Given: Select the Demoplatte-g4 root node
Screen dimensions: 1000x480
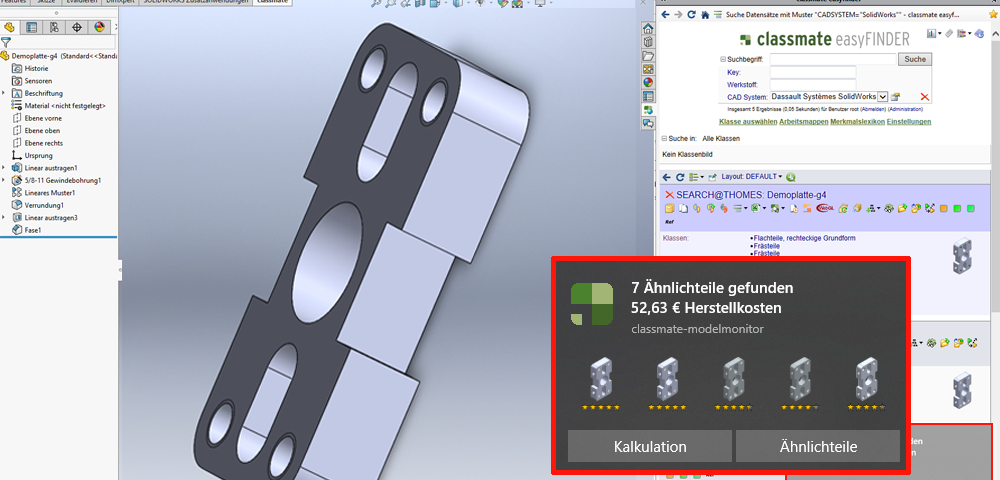Looking at the screenshot, I should click(x=59, y=56).
